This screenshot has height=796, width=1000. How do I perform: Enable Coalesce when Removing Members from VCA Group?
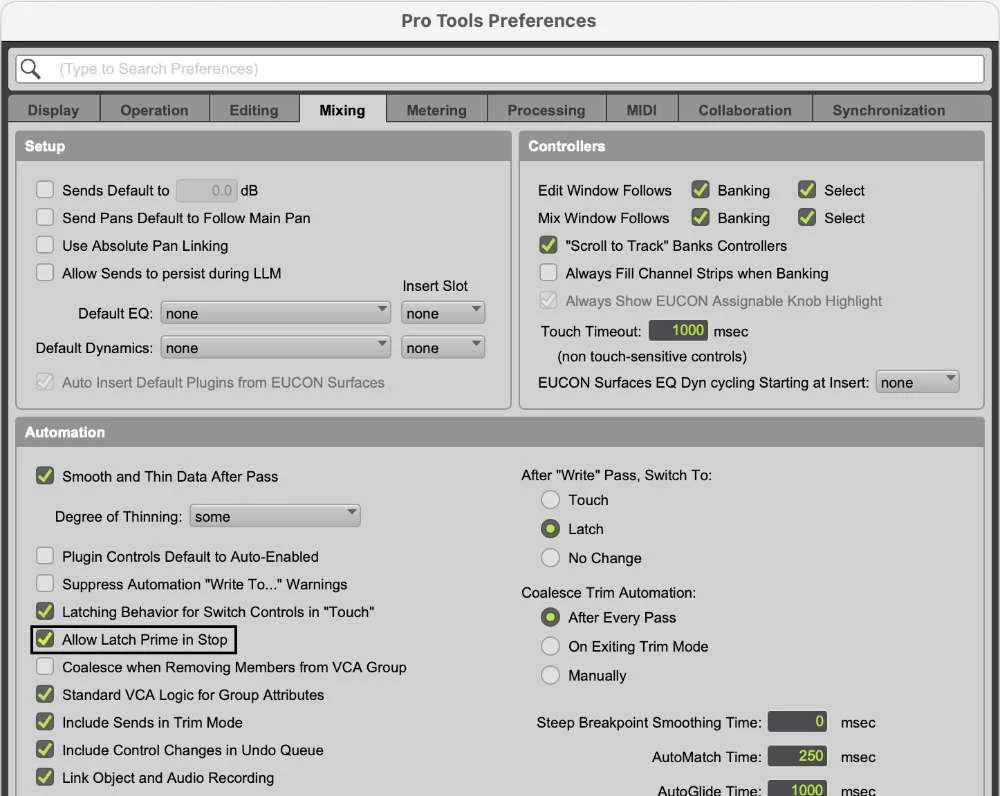click(45, 666)
